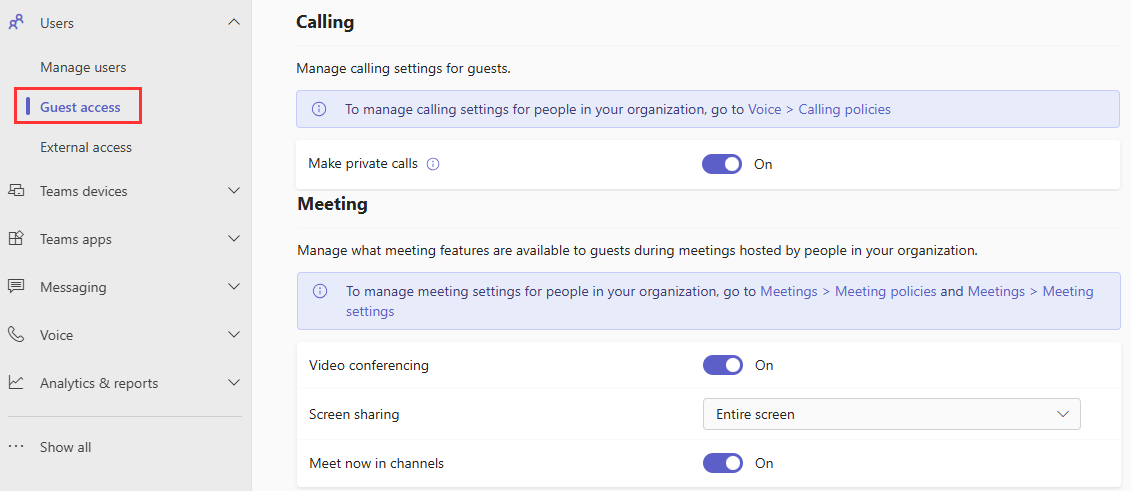The height and width of the screenshot is (491, 1131).
Task: Select Guest access in sidebar
Action: pyautogui.click(x=80, y=107)
